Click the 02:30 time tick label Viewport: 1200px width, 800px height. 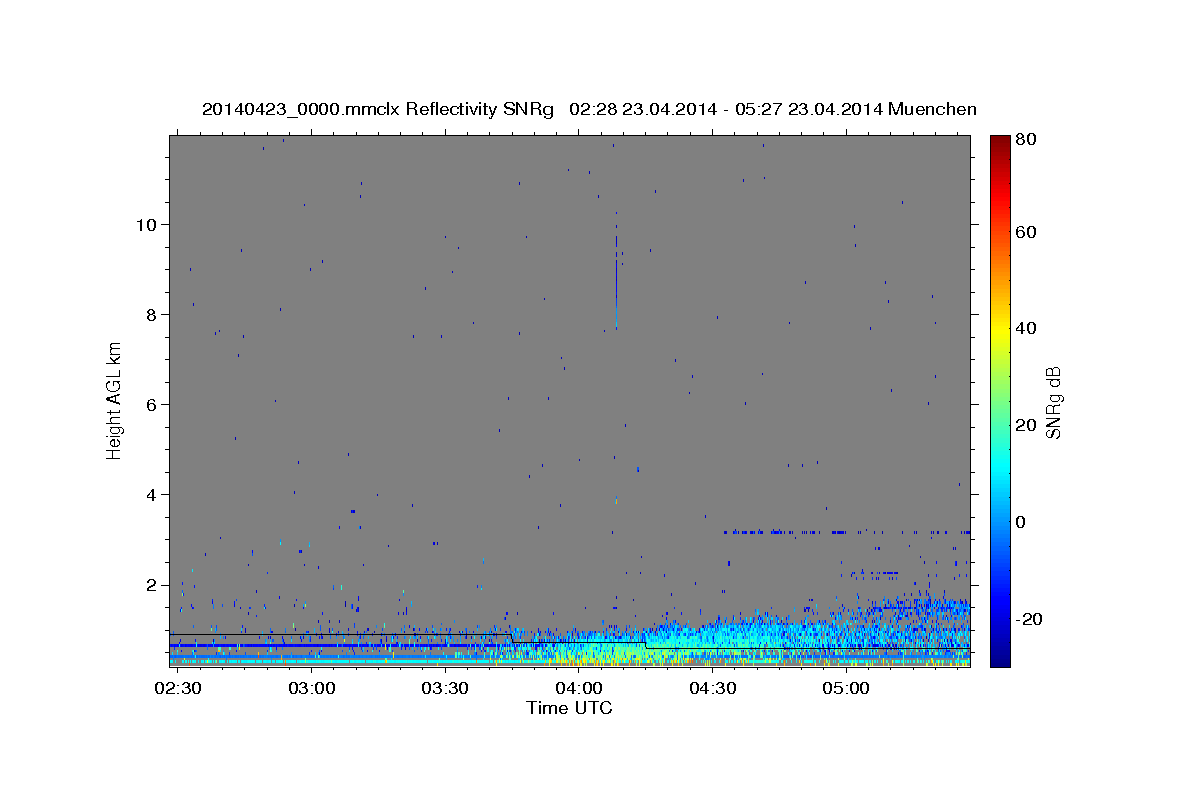coord(178,689)
